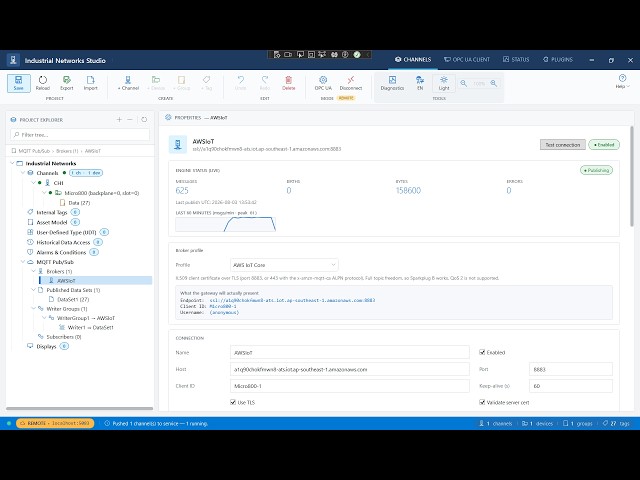Click the Name field containing AWSIoT

click(350, 352)
